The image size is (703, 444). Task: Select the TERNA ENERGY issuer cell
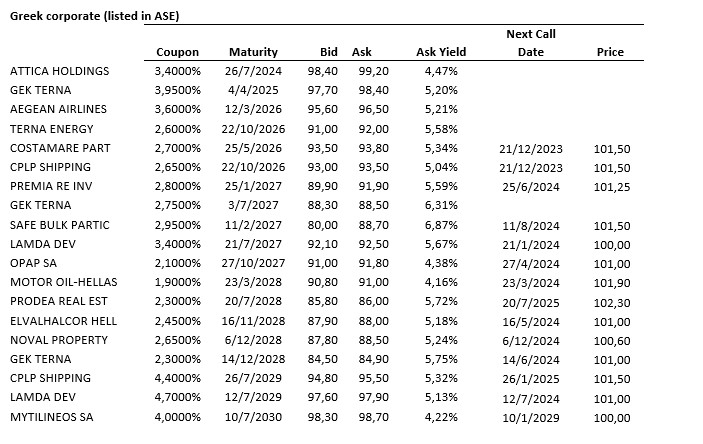(x=52, y=129)
